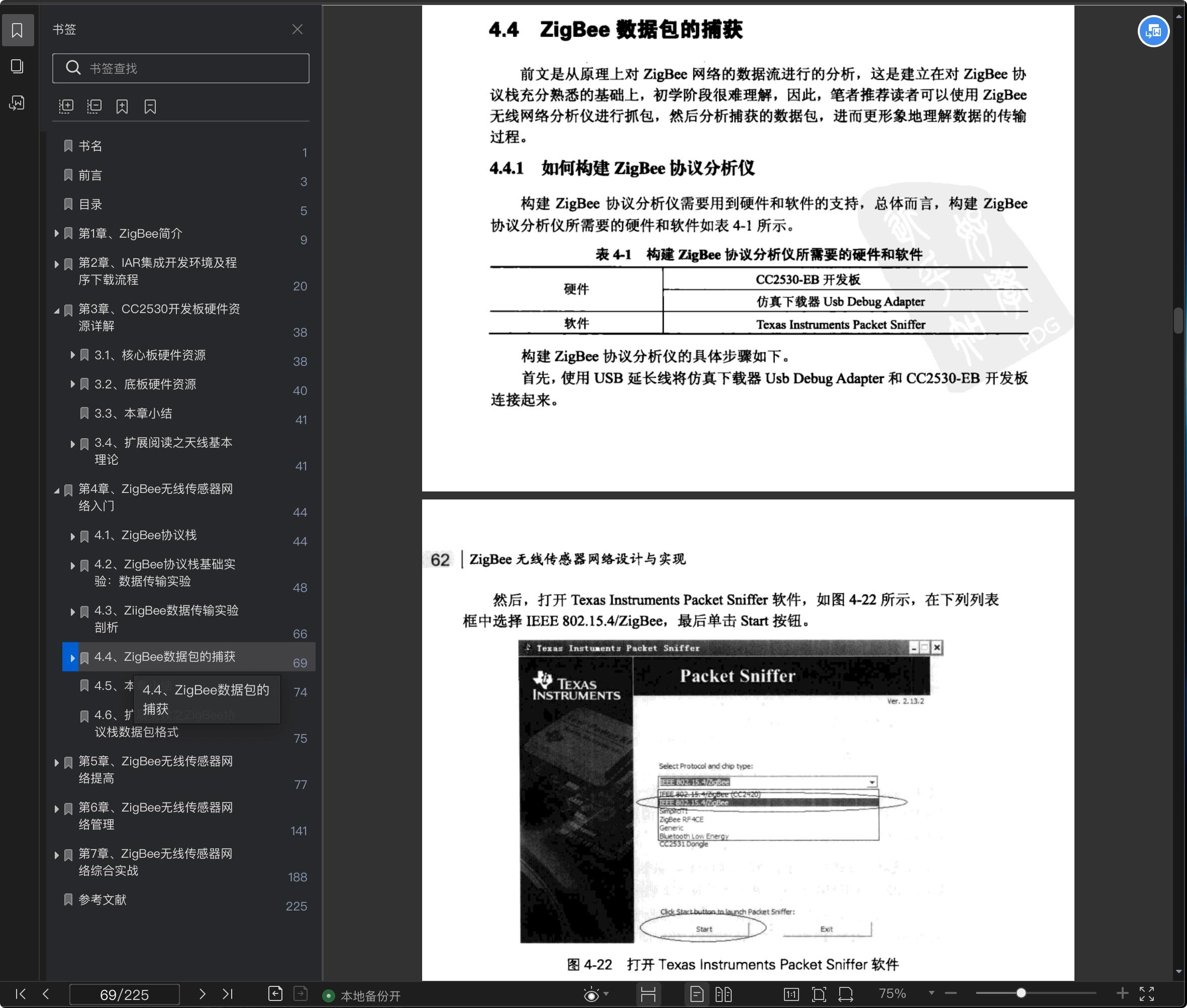This screenshot has height=1008, width=1187.
Task: Click the scroll down arrow of the document
Action: pos(1178,971)
